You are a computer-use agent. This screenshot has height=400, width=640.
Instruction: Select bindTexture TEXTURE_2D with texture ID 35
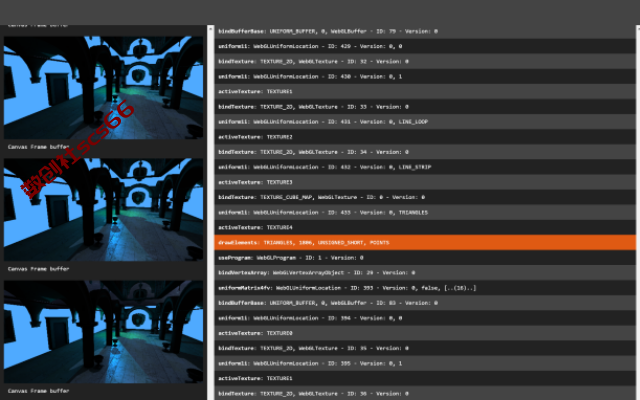click(x=425, y=348)
